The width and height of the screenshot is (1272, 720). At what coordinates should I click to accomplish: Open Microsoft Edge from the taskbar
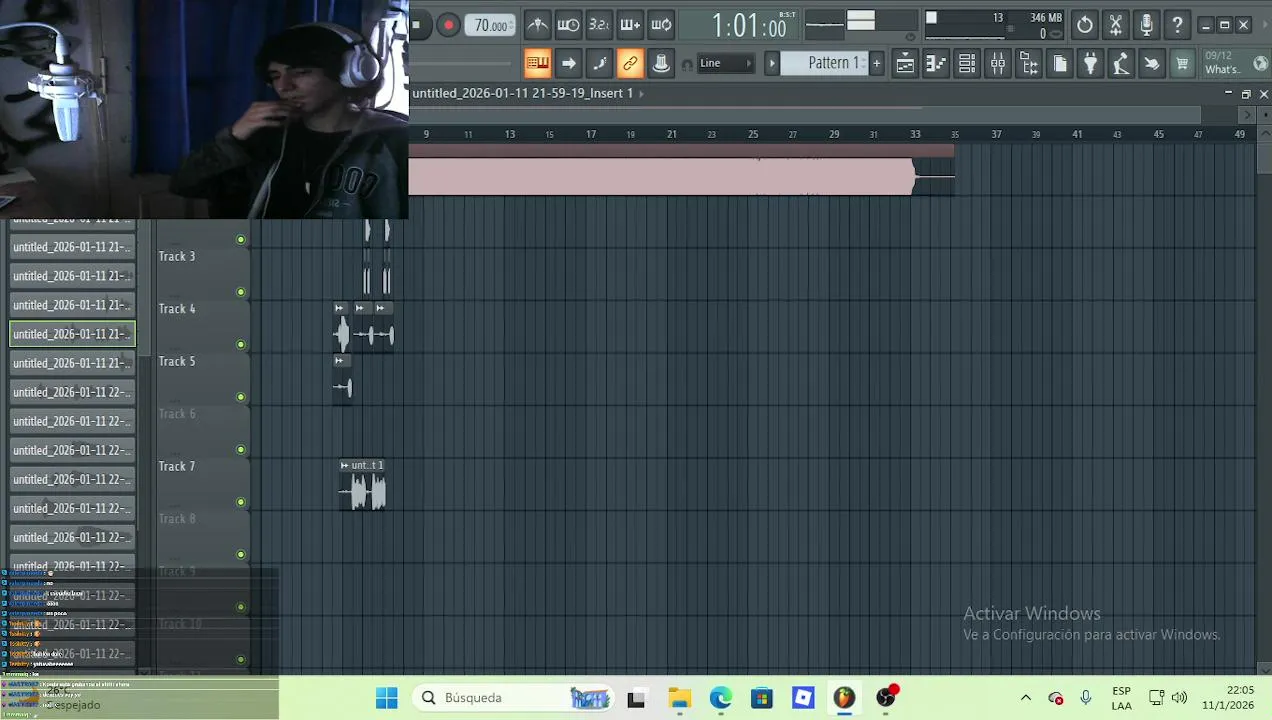(721, 697)
